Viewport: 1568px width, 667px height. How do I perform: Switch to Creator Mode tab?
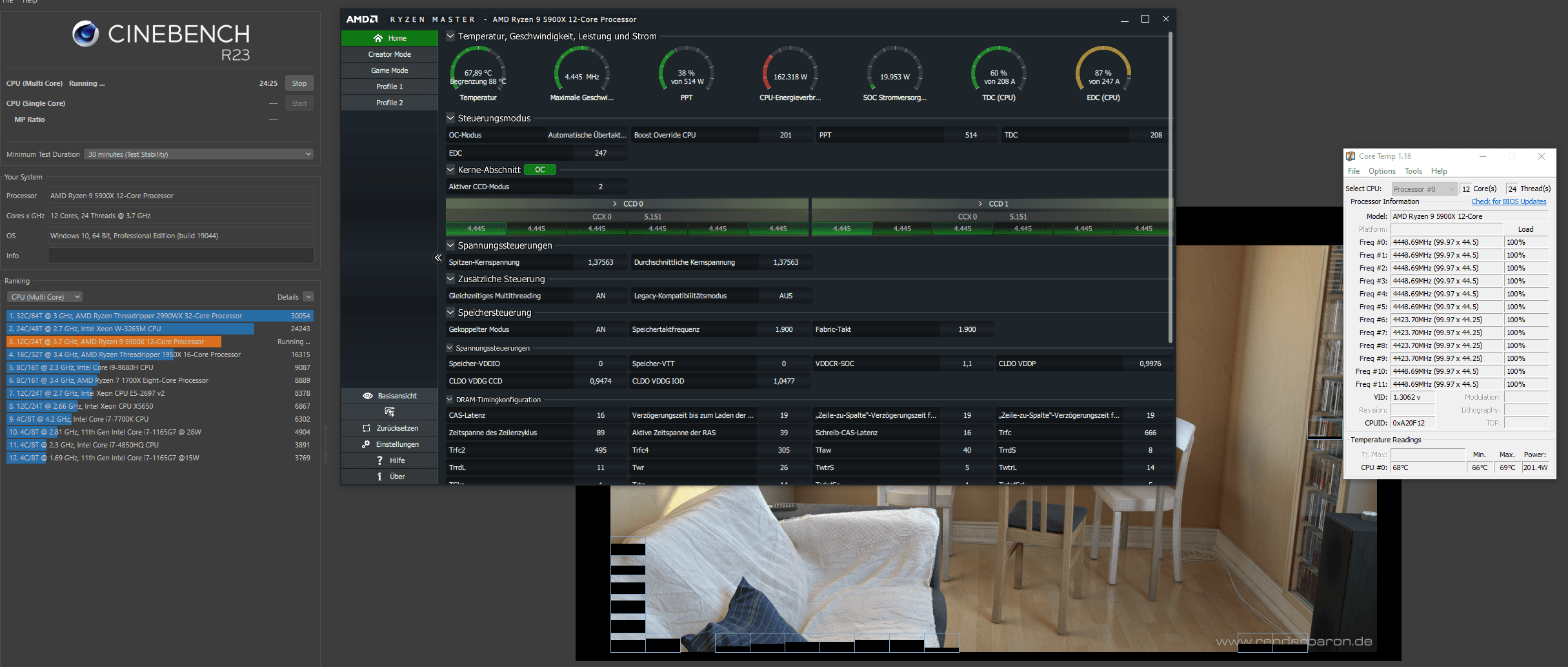point(390,54)
